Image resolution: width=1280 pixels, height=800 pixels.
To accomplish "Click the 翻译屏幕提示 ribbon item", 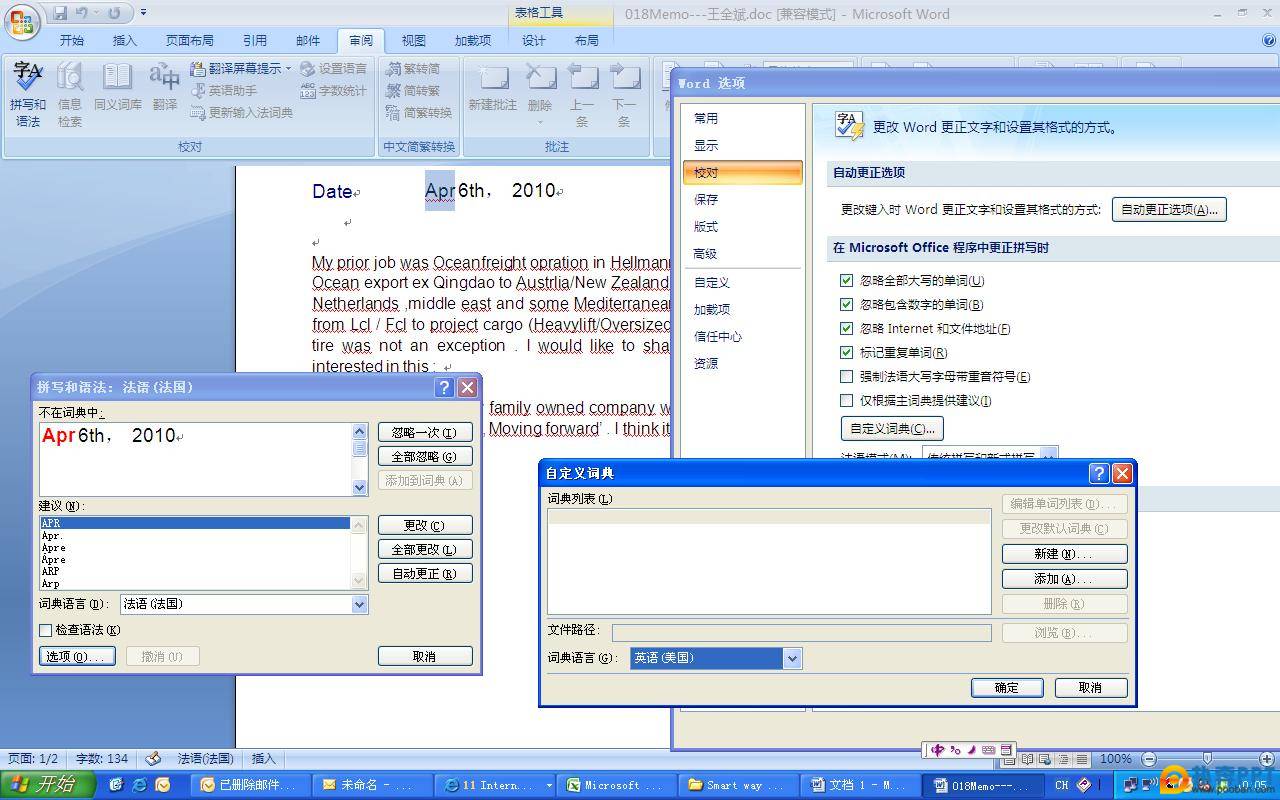I will pyautogui.click(x=240, y=69).
